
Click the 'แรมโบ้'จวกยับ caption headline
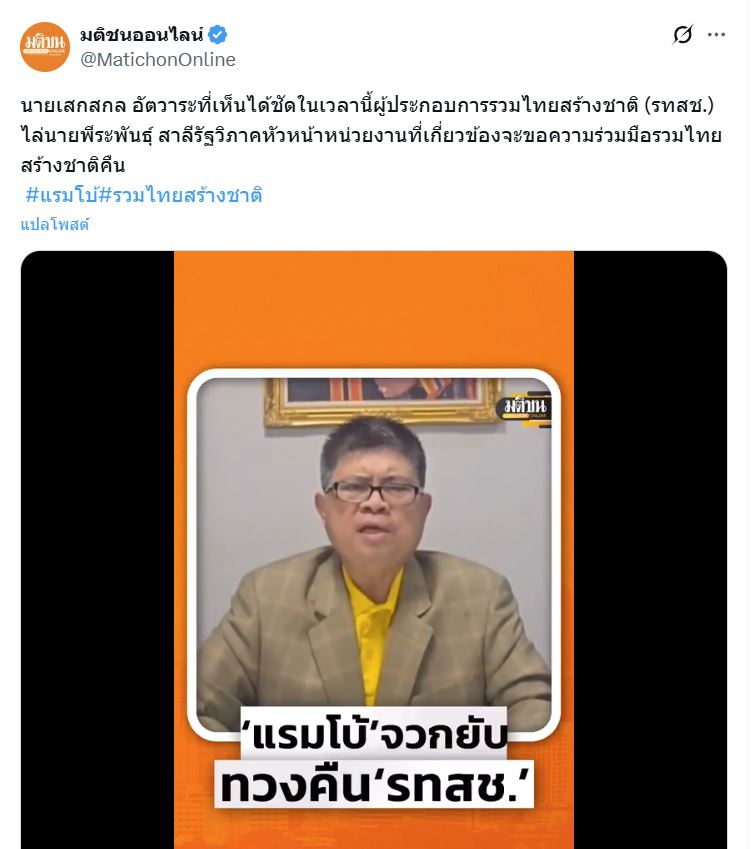click(x=374, y=736)
